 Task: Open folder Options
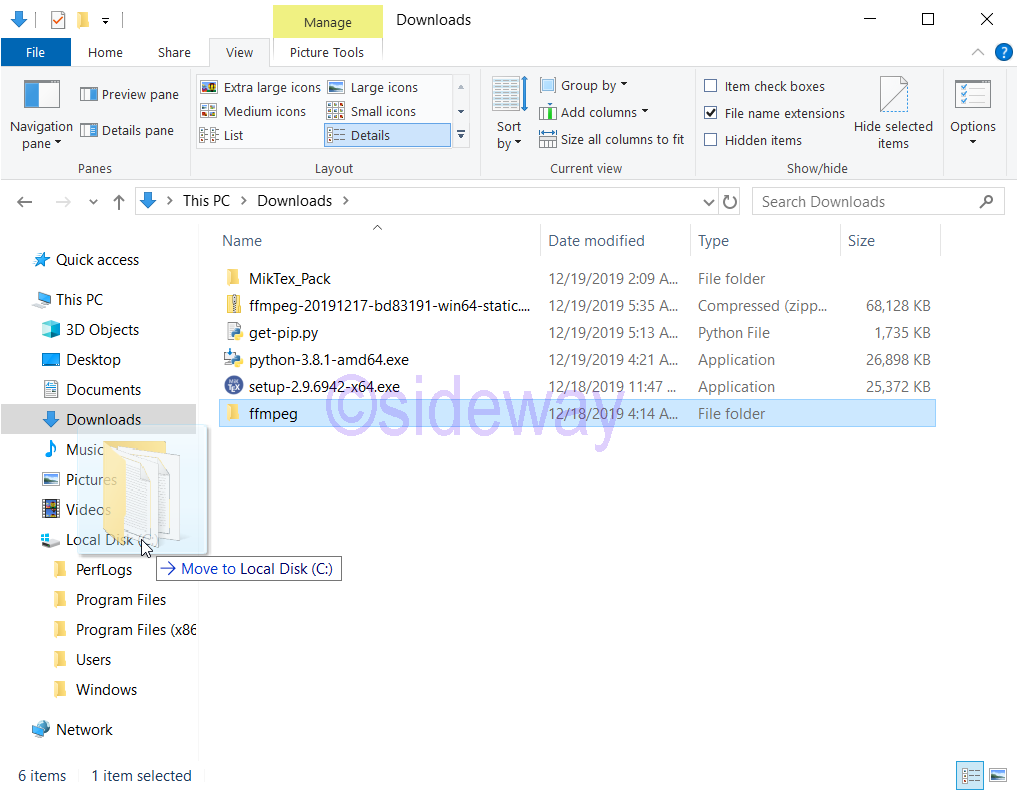tap(973, 114)
